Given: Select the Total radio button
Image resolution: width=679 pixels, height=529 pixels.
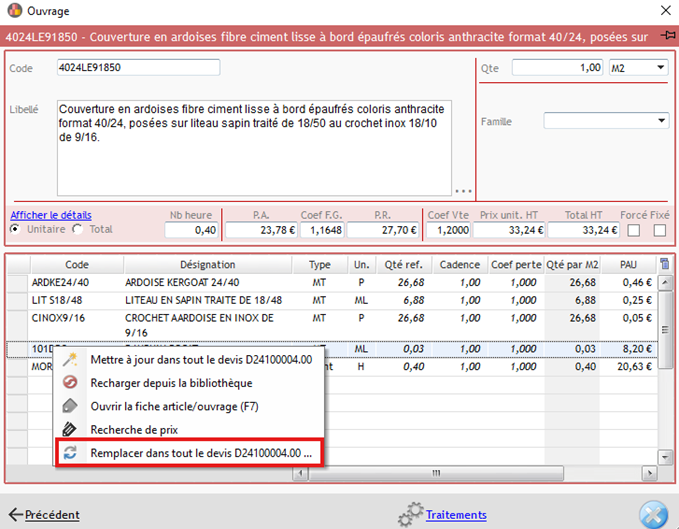Looking at the screenshot, I should [x=78, y=229].
